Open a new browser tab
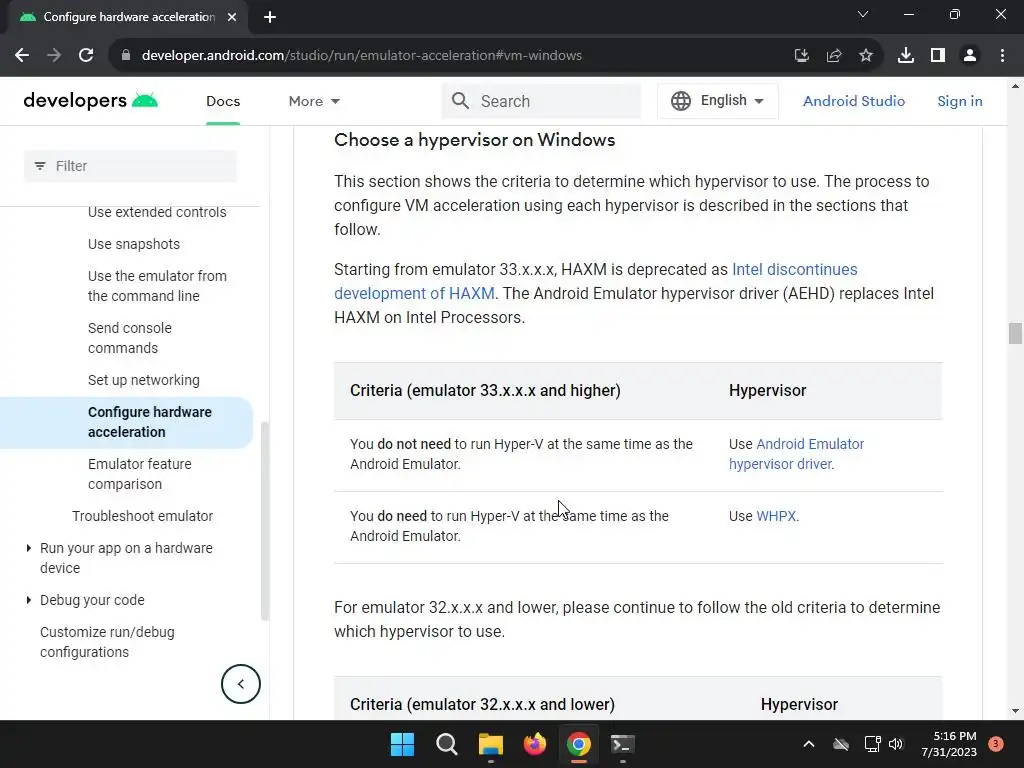 (x=270, y=17)
